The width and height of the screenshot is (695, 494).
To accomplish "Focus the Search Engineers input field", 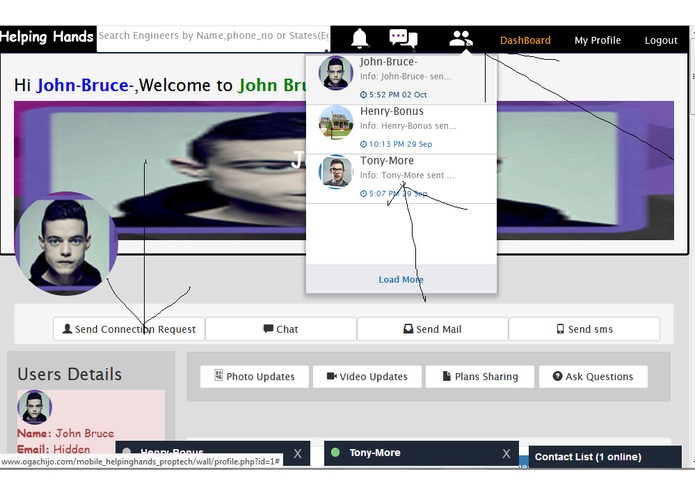I will pyautogui.click(x=213, y=39).
